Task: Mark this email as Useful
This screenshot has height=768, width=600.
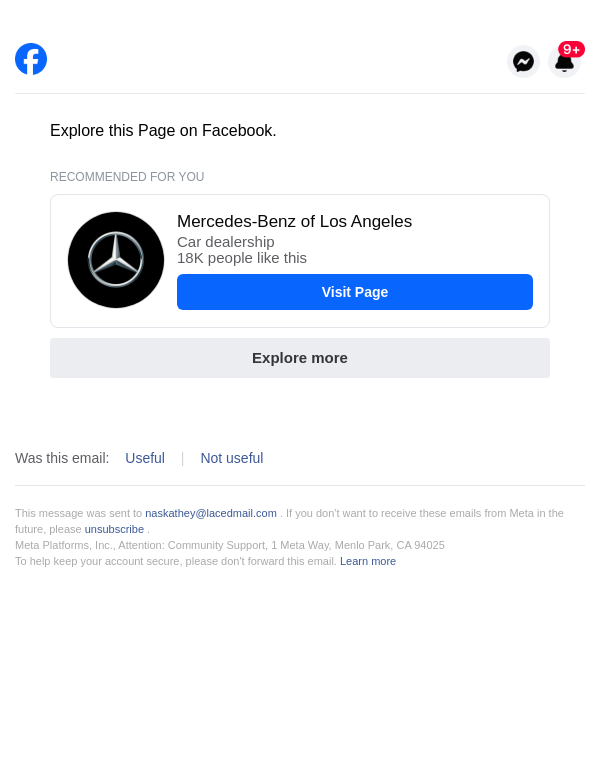Action: tap(145, 458)
